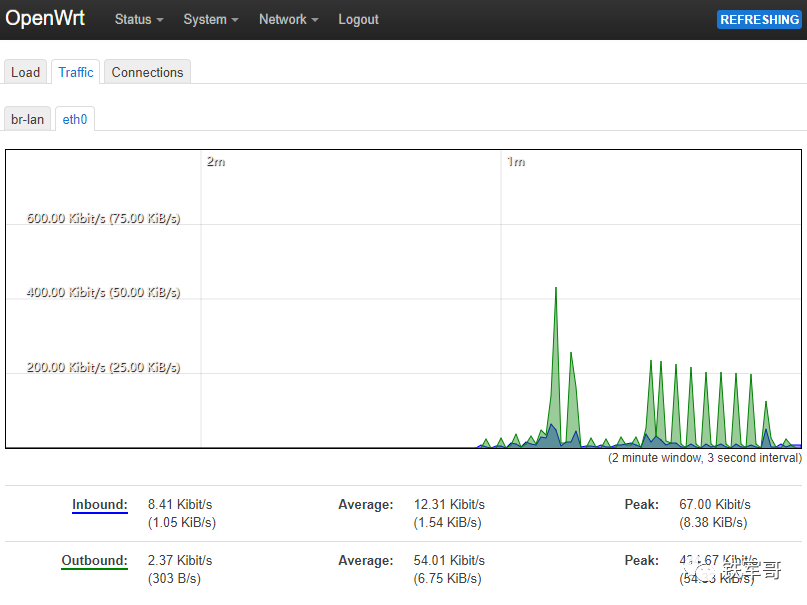807x605 pixels.
Task: Open the System dropdown menu
Action: click(210, 19)
